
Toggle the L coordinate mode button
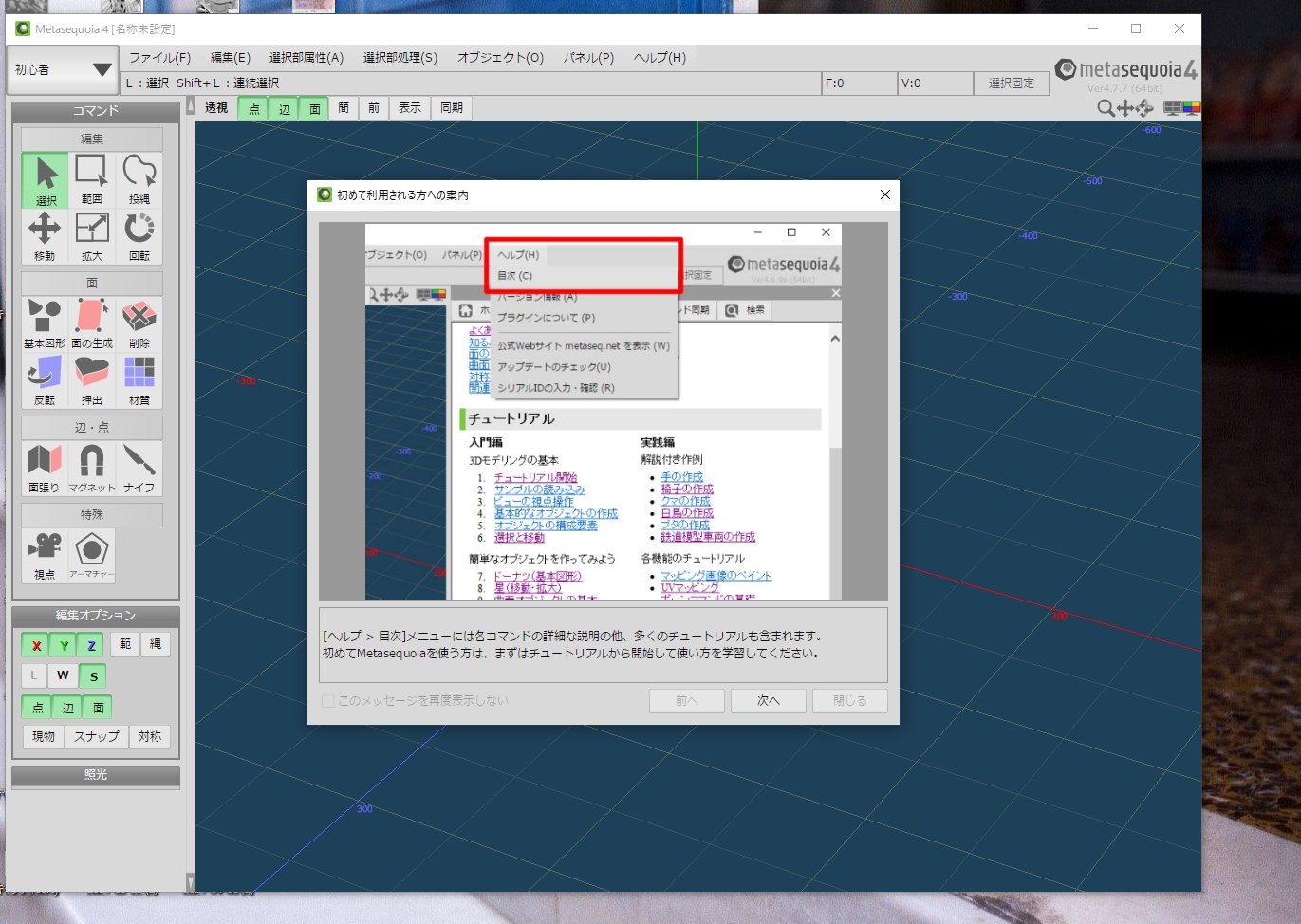[34, 675]
